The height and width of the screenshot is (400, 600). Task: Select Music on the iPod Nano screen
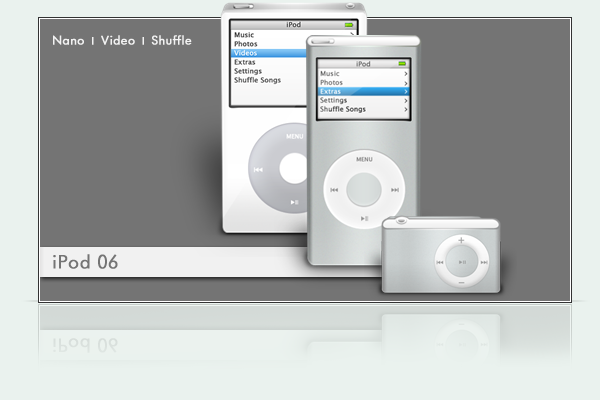329,73
